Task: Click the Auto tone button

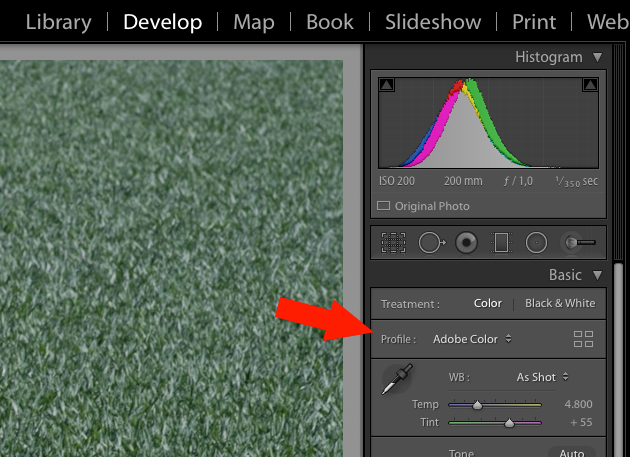Action: click(x=572, y=453)
